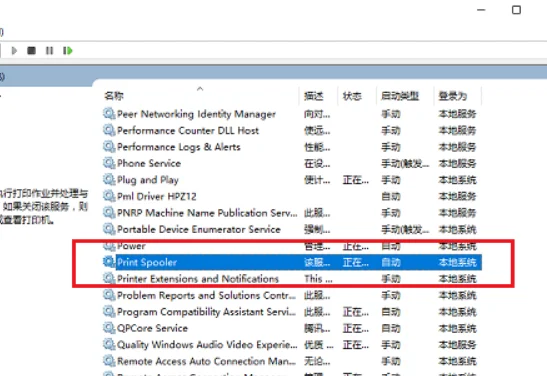Image resolution: width=547 pixels, height=376 pixels.
Task: Toggle sort arrow above 名称 column
Action: click(x=200, y=89)
